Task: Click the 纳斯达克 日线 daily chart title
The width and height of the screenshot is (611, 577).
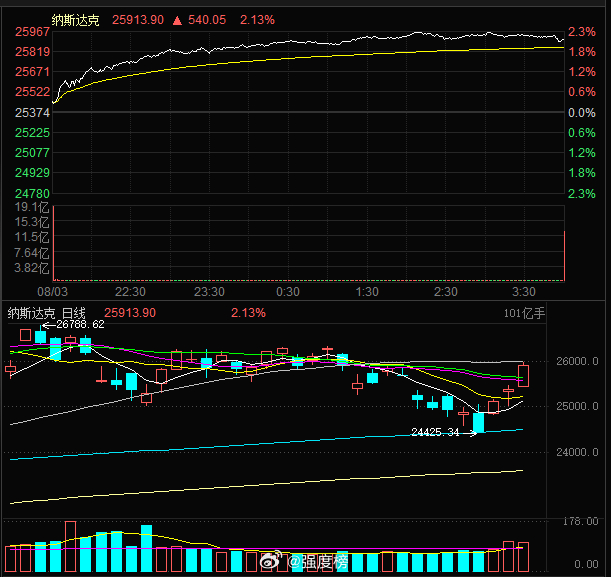Action: click(x=46, y=313)
